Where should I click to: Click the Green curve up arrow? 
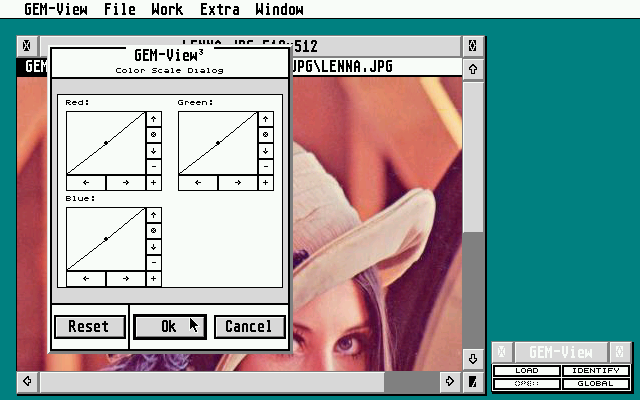266,119
